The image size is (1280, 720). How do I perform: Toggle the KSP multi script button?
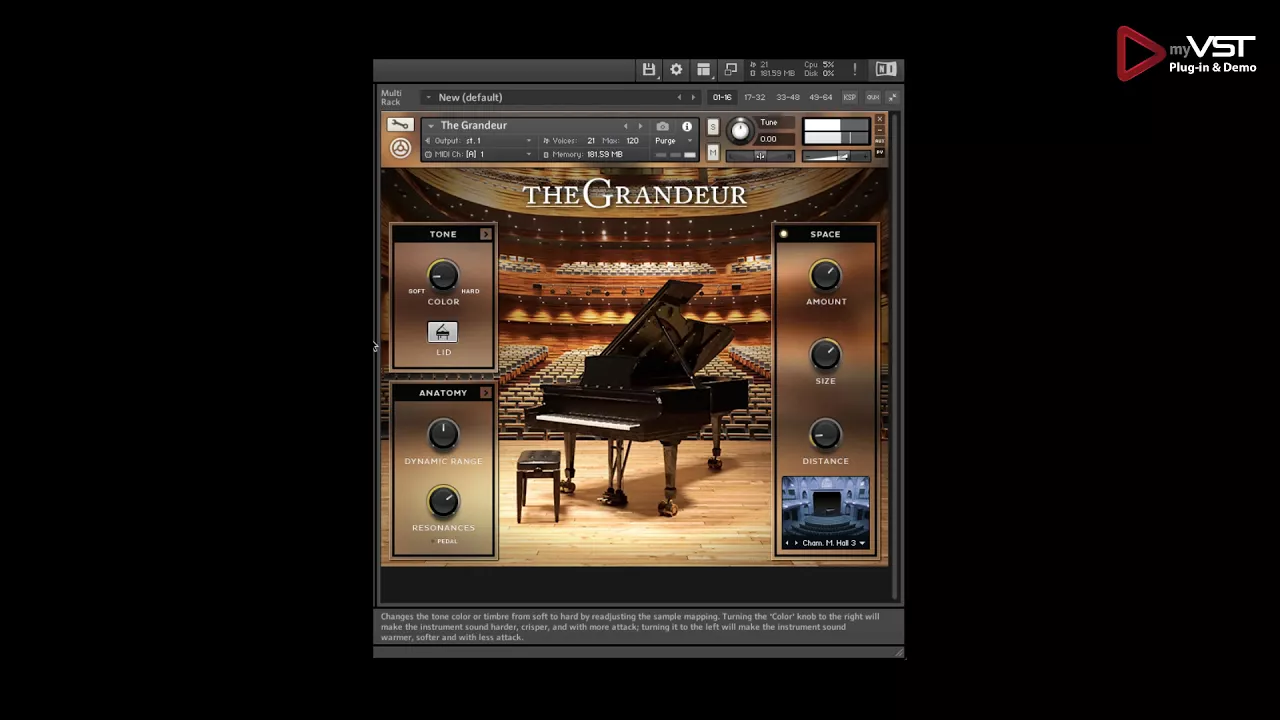pos(849,97)
